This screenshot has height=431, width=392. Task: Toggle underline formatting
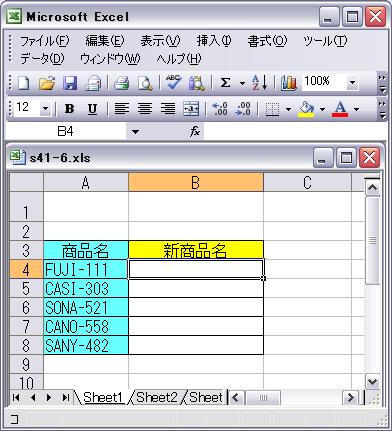(x=92, y=109)
